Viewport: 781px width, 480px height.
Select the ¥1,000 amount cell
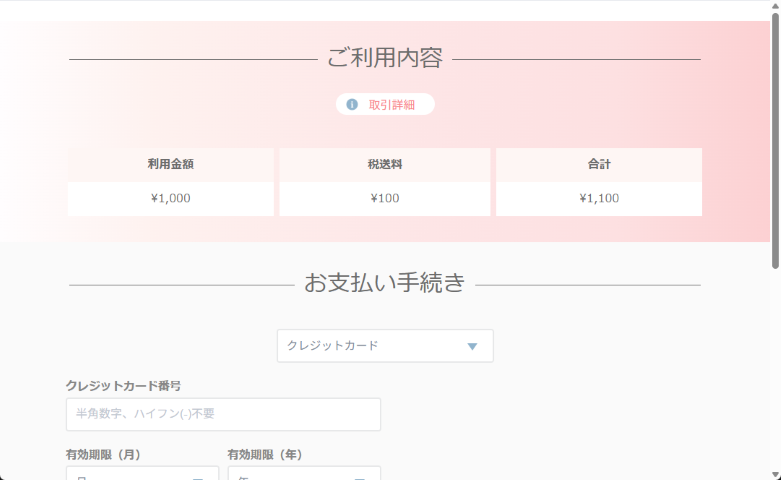pos(171,198)
